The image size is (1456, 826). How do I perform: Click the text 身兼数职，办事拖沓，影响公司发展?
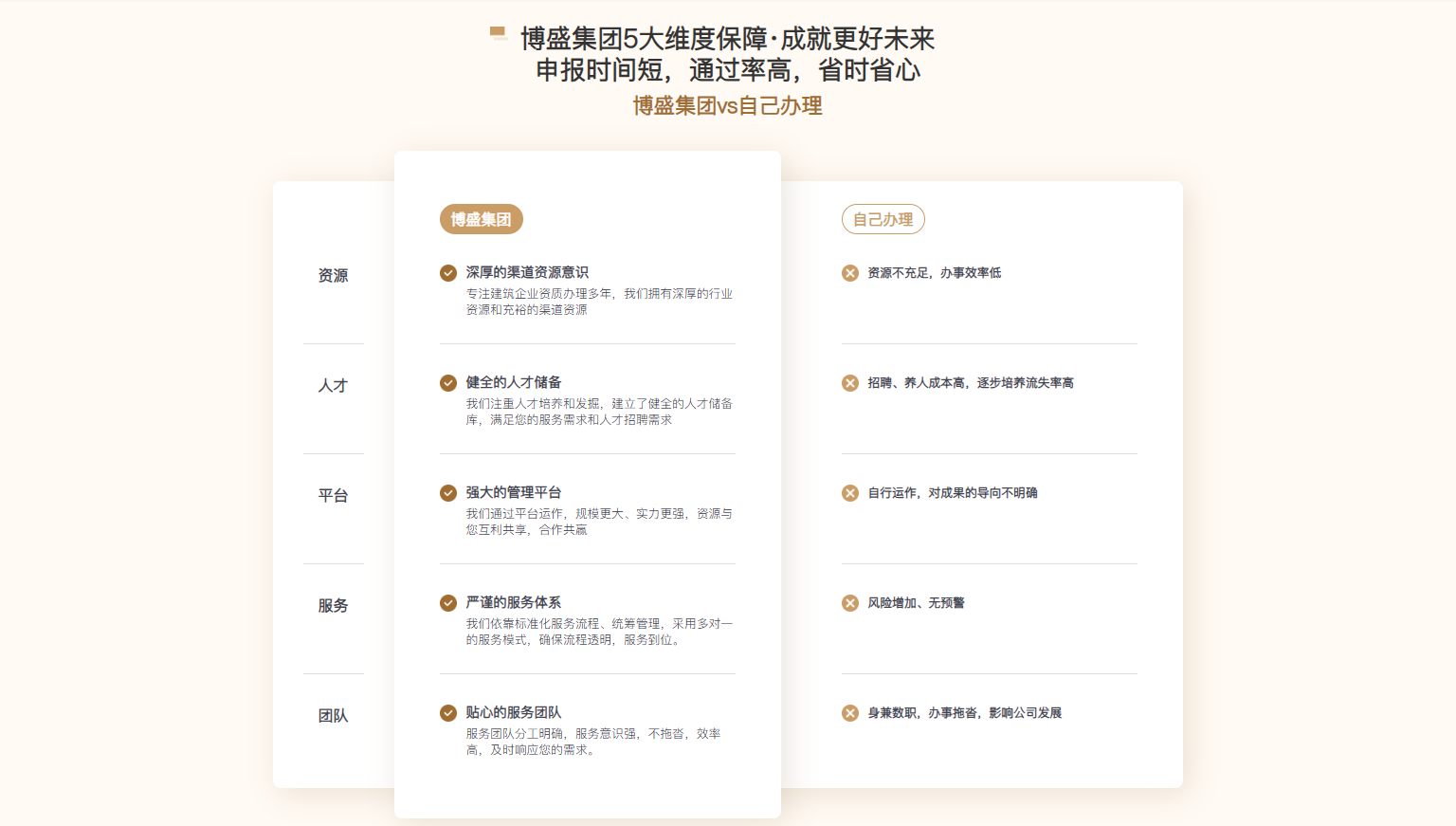(965, 713)
